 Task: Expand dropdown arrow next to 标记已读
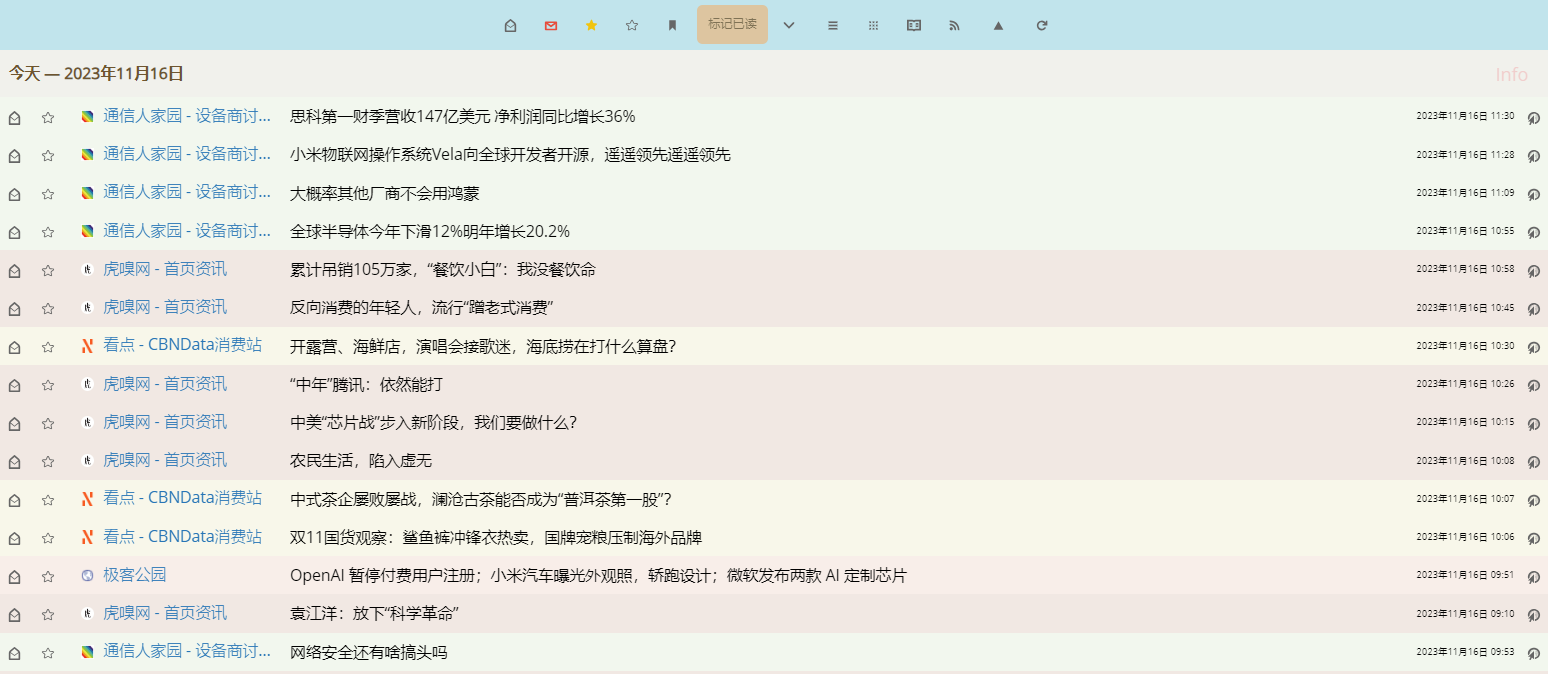point(789,25)
